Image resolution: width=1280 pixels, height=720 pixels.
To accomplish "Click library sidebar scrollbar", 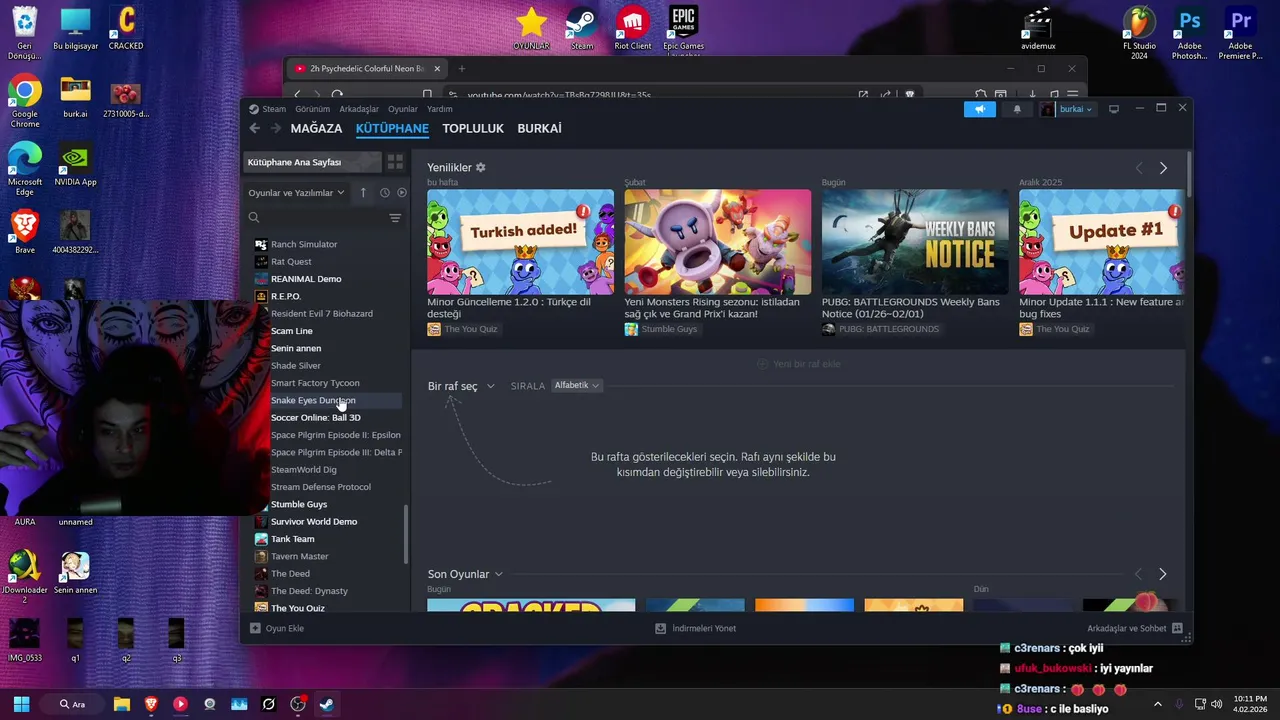I will [405, 534].
